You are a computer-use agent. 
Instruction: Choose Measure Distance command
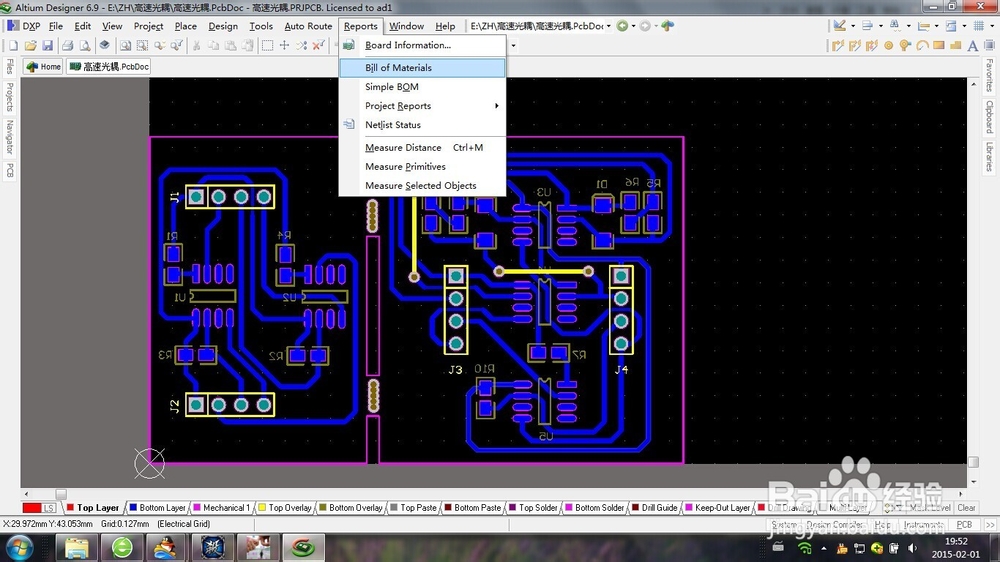422,147
